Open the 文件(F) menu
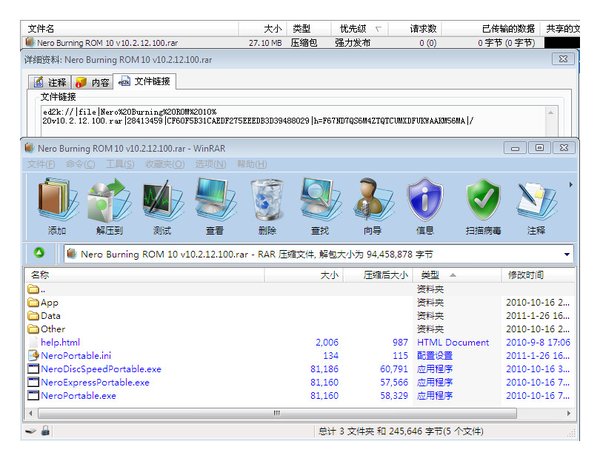600x461 pixels. coord(41,164)
